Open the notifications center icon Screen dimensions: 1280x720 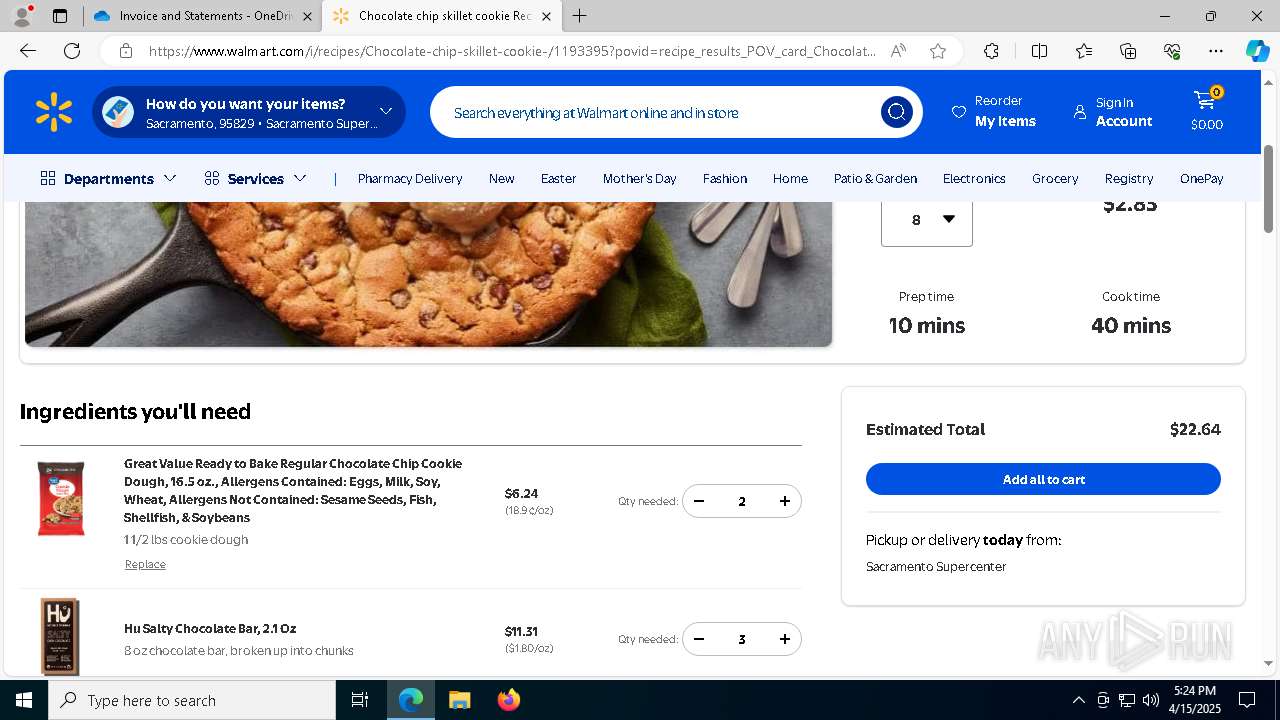pyautogui.click(x=1247, y=700)
